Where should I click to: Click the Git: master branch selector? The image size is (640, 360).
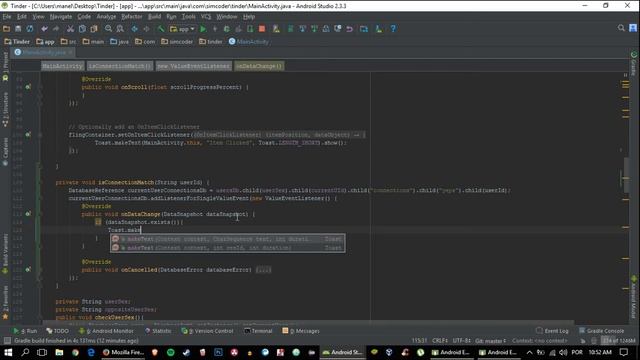pyautogui.click(x=491, y=340)
